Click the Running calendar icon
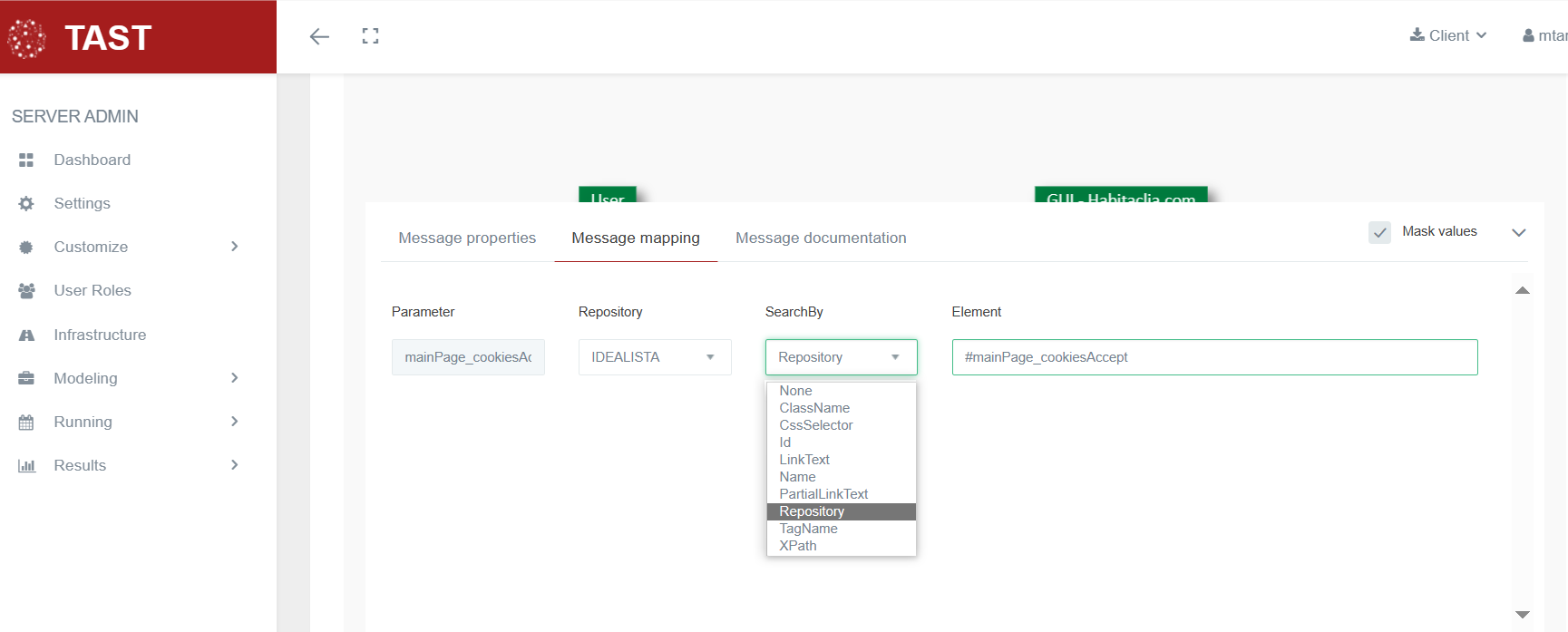Viewport: 1568px width, 632px height. pos(26,422)
